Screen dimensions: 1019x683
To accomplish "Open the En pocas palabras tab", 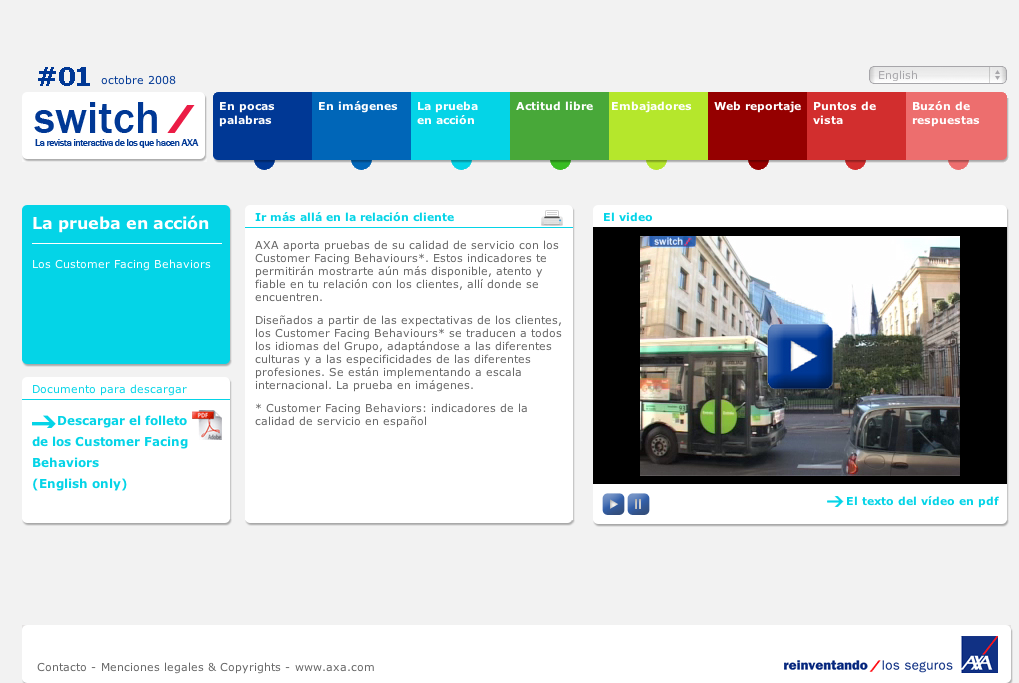I will click(x=263, y=125).
